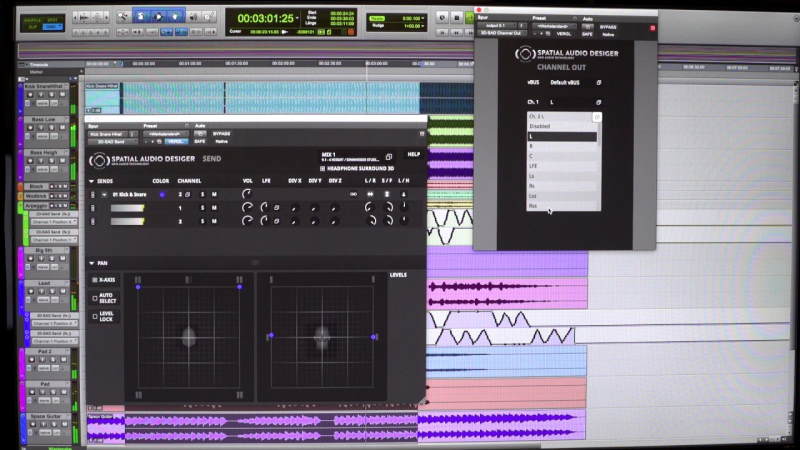Viewport: 800px width, 450px height.
Task: Select R in channel list
Action: click(x=561, y=146)
